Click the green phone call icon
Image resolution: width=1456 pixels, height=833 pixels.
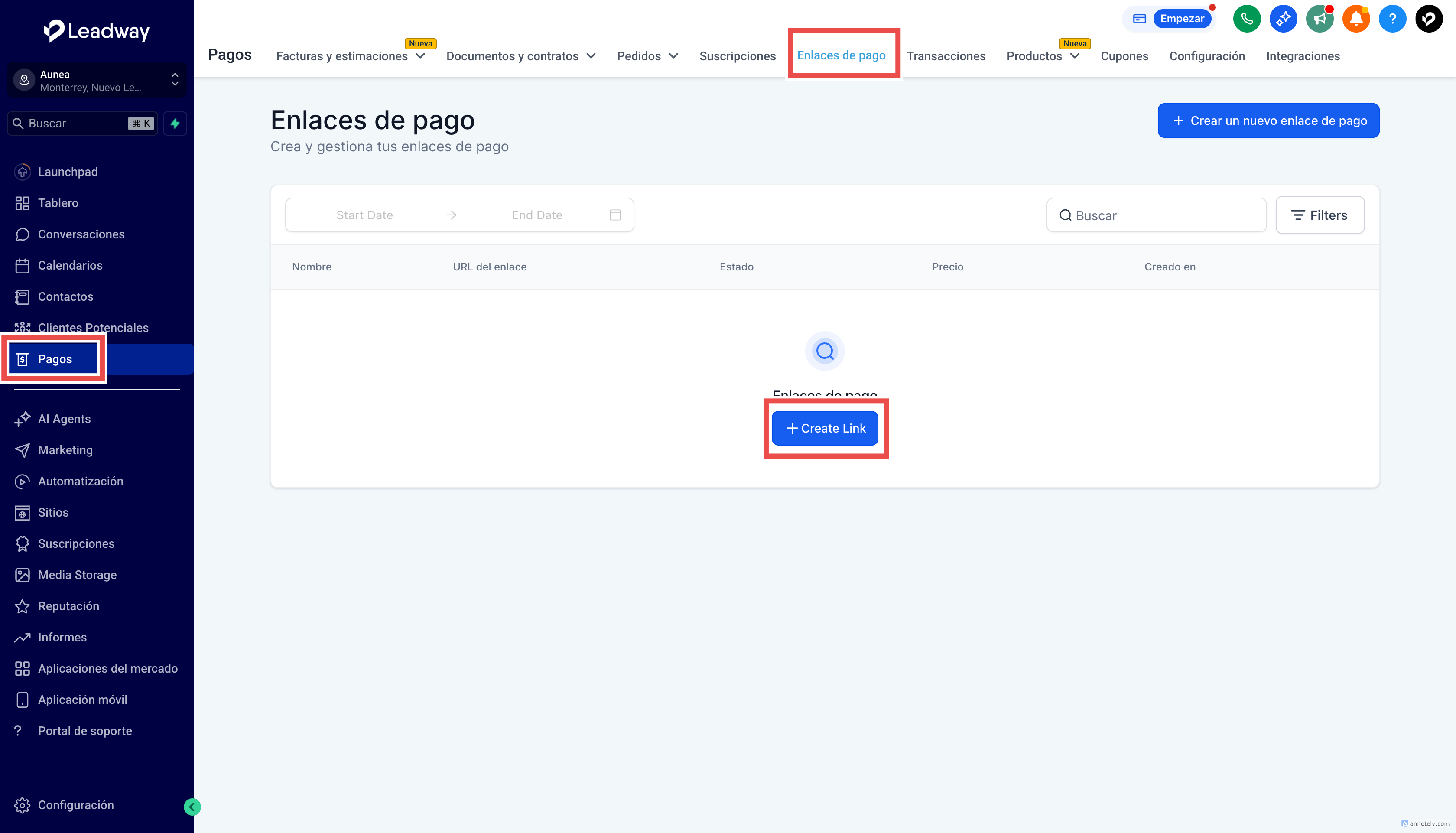1247,19
